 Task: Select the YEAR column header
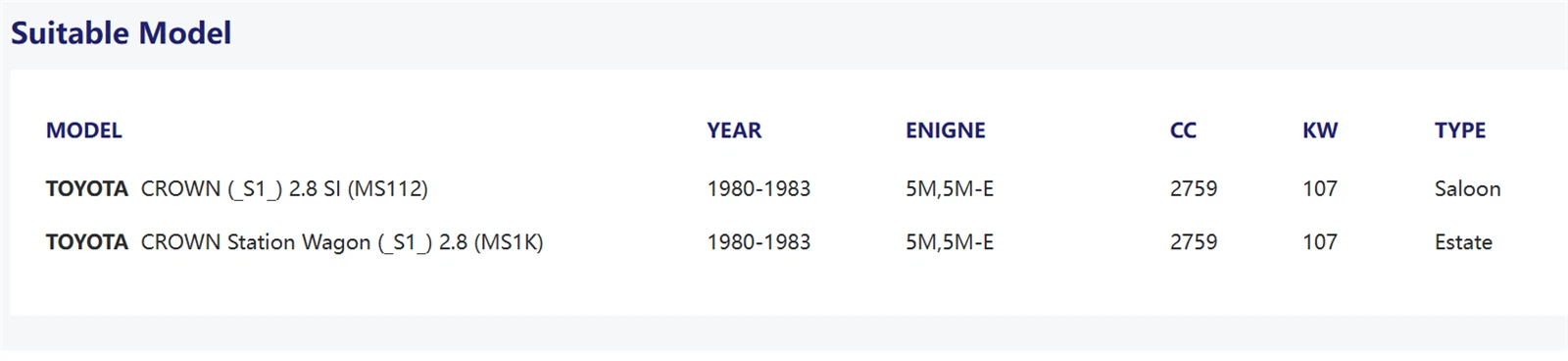pyautogui.click(x=734, y=130)
